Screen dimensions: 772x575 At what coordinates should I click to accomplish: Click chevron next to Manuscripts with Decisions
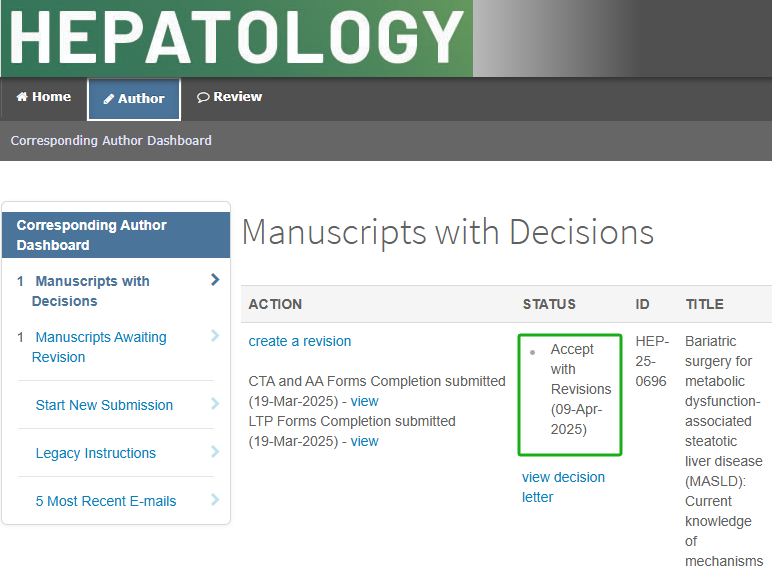(x=215, y=281)
